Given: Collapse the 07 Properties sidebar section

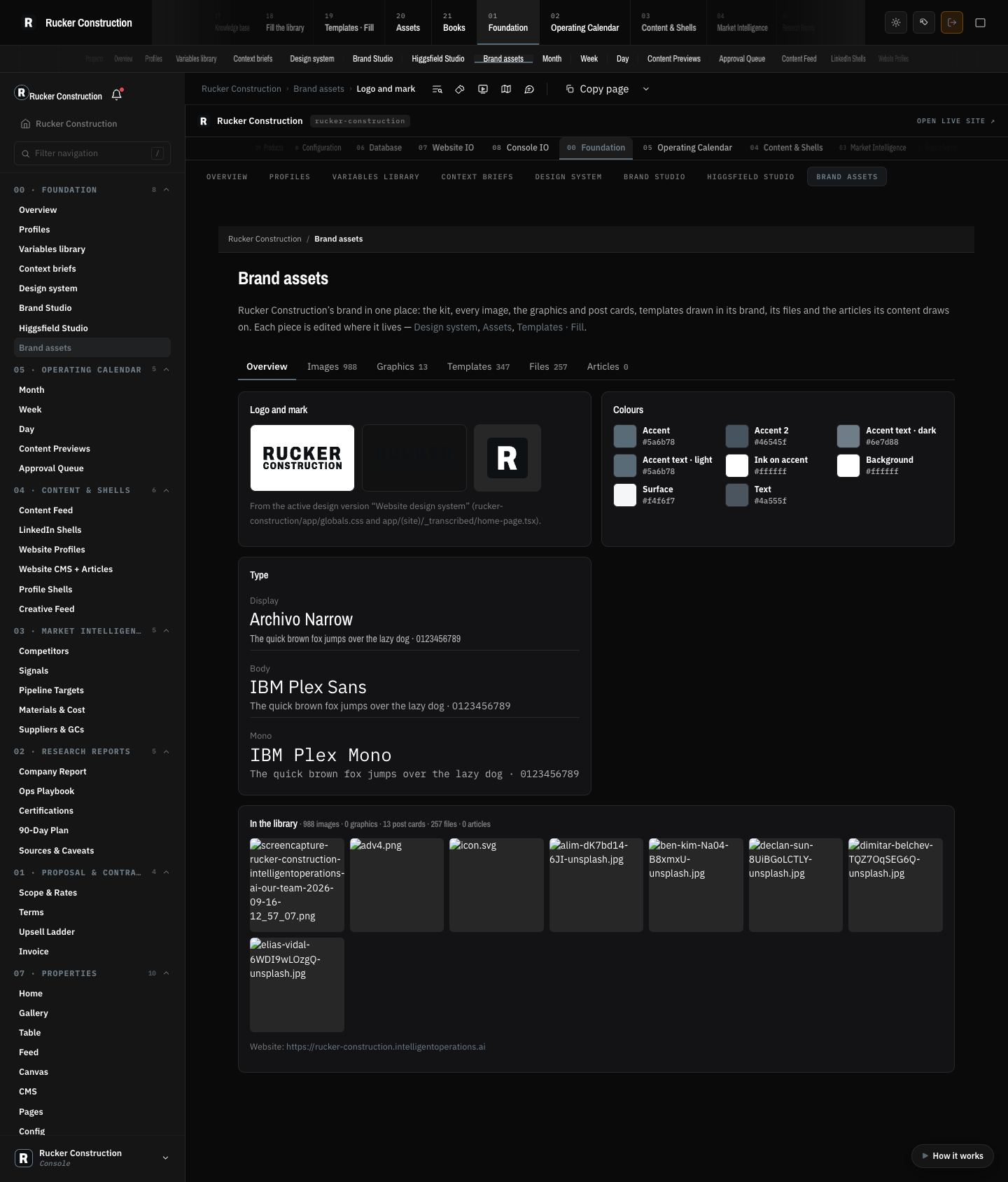Looking at the screenshot, I should coord(166,973).
